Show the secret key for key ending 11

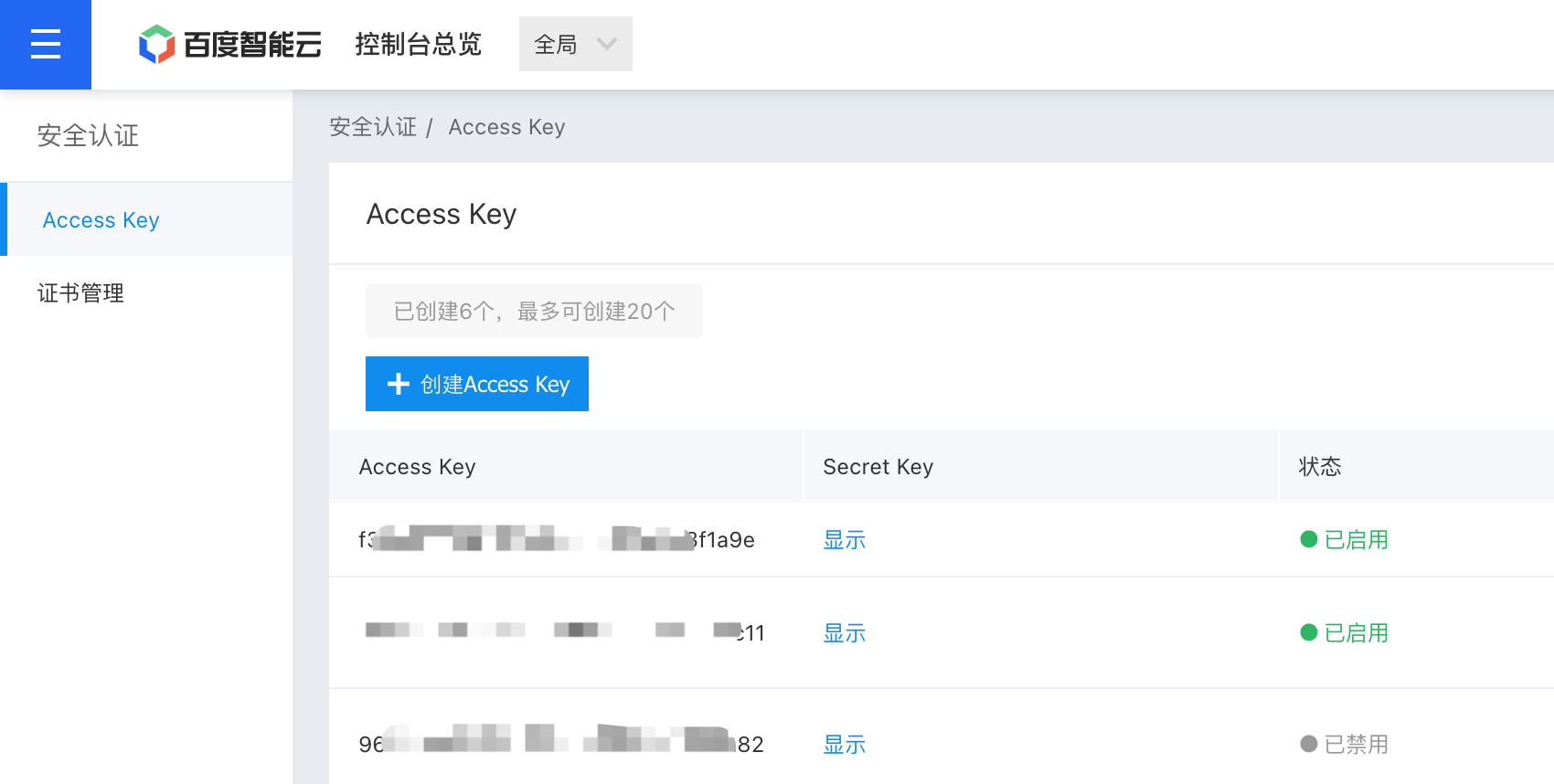pyautogui.click(x=844, y=633)
